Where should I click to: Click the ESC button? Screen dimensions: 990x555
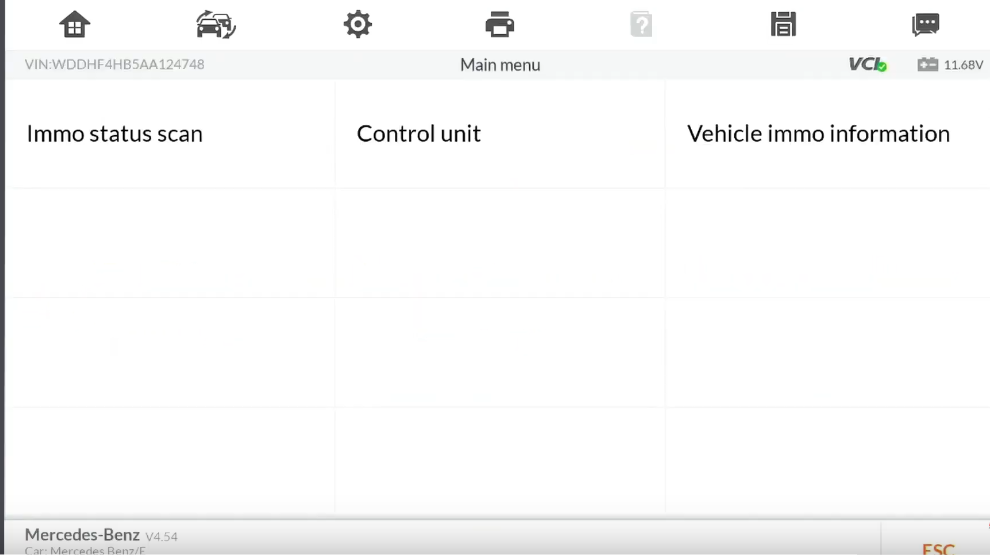937,548
